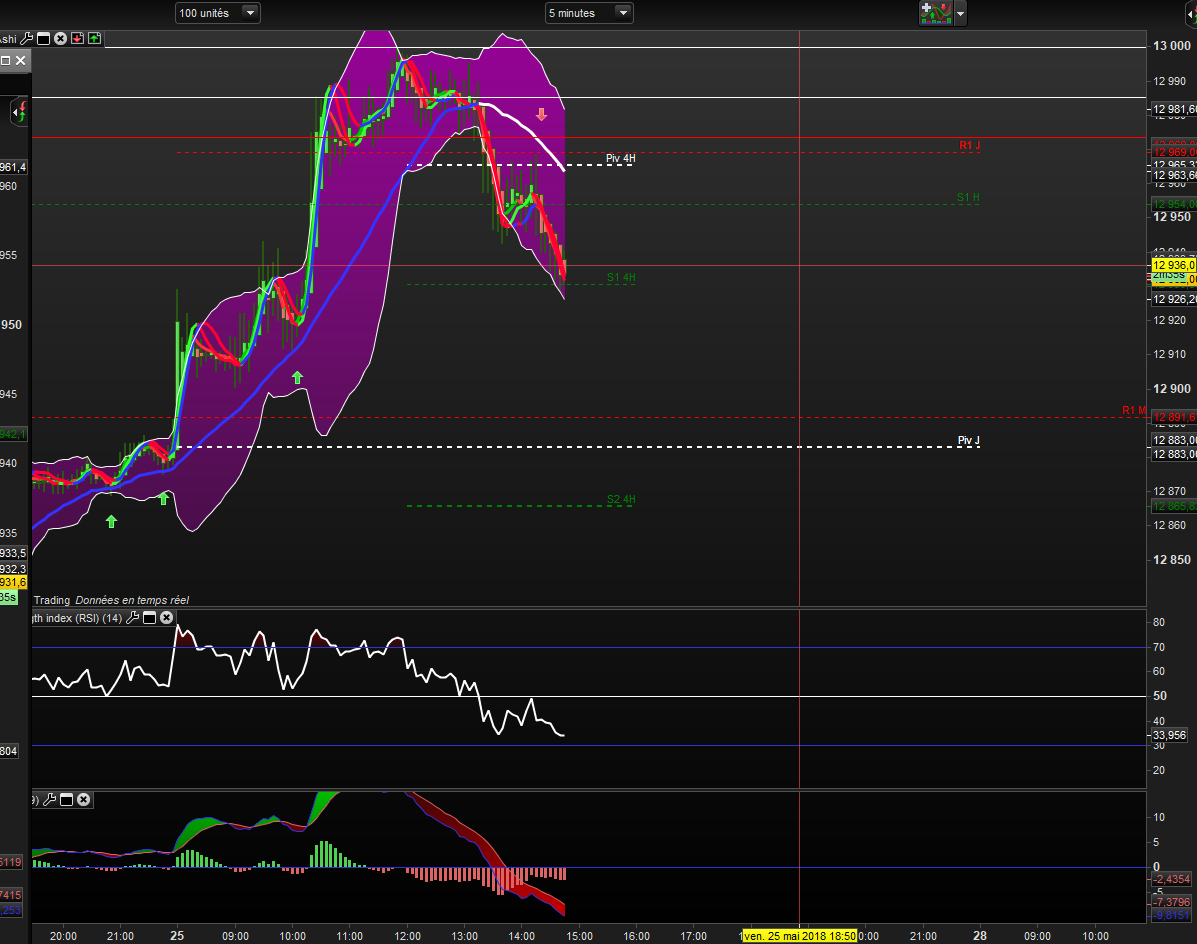
Task: Open RSI (14) settings wrench icon
Action: (x=132, y=618)
